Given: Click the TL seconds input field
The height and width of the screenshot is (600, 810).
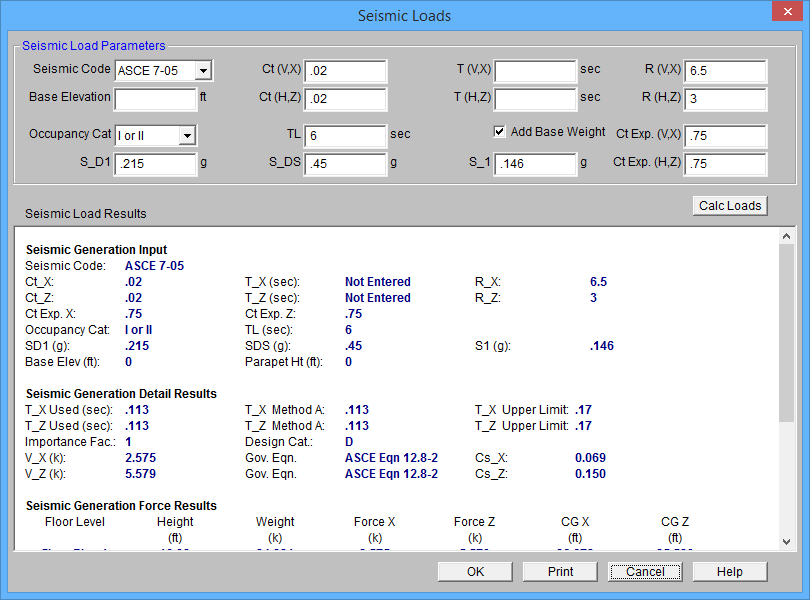Looking at the screenshot, I should [x=345, y=136].
